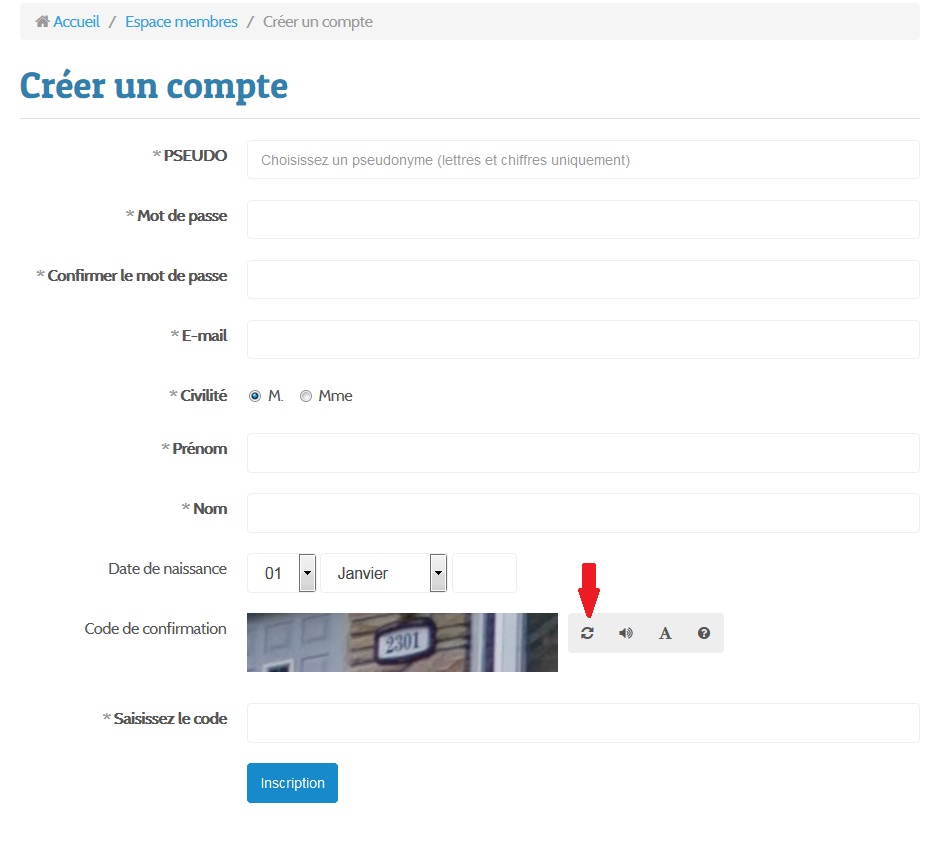Click the Confirmer le mot de passe field
The height and width of the screenshot is (851, 929).
point(583,279)
